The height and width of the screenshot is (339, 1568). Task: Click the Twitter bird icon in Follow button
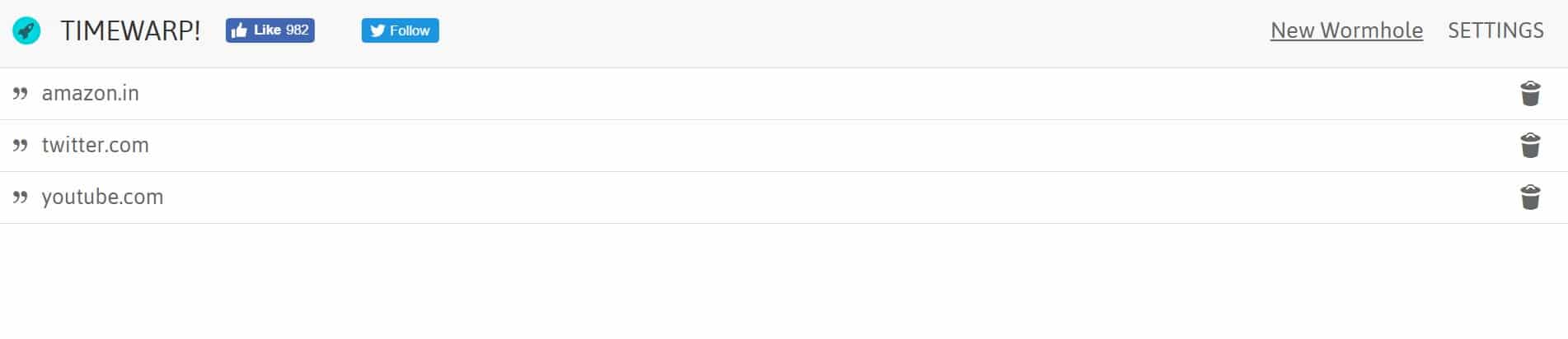tap(377, 30)
